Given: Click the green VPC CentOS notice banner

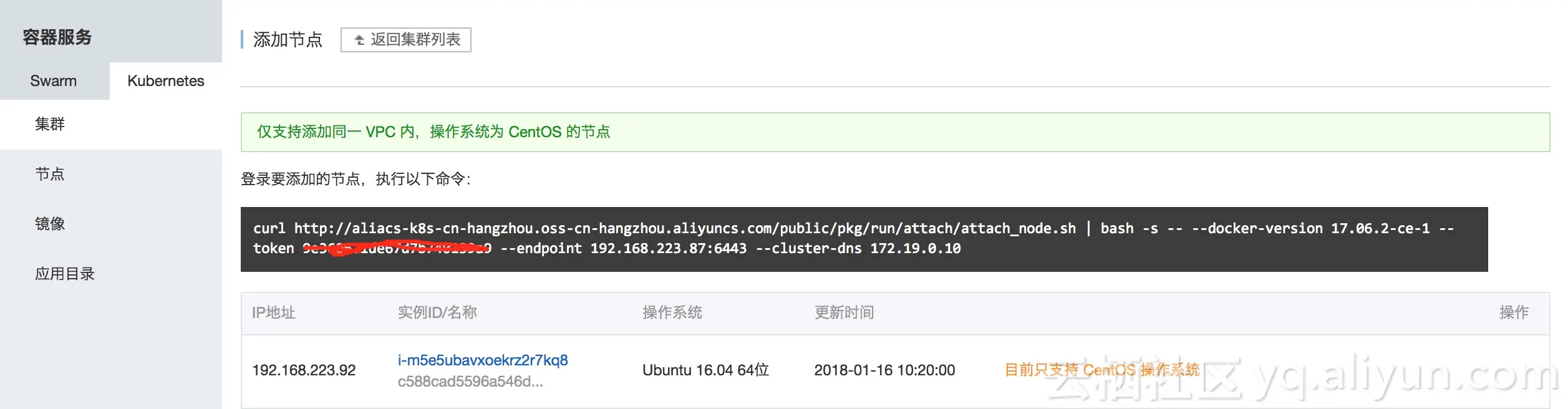Looking at the screenshot, I should coord(894,132).
